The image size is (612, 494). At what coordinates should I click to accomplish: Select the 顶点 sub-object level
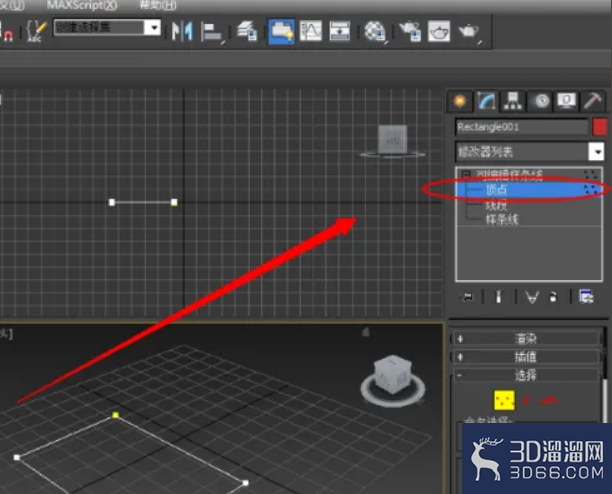click(x=529, y=190)
